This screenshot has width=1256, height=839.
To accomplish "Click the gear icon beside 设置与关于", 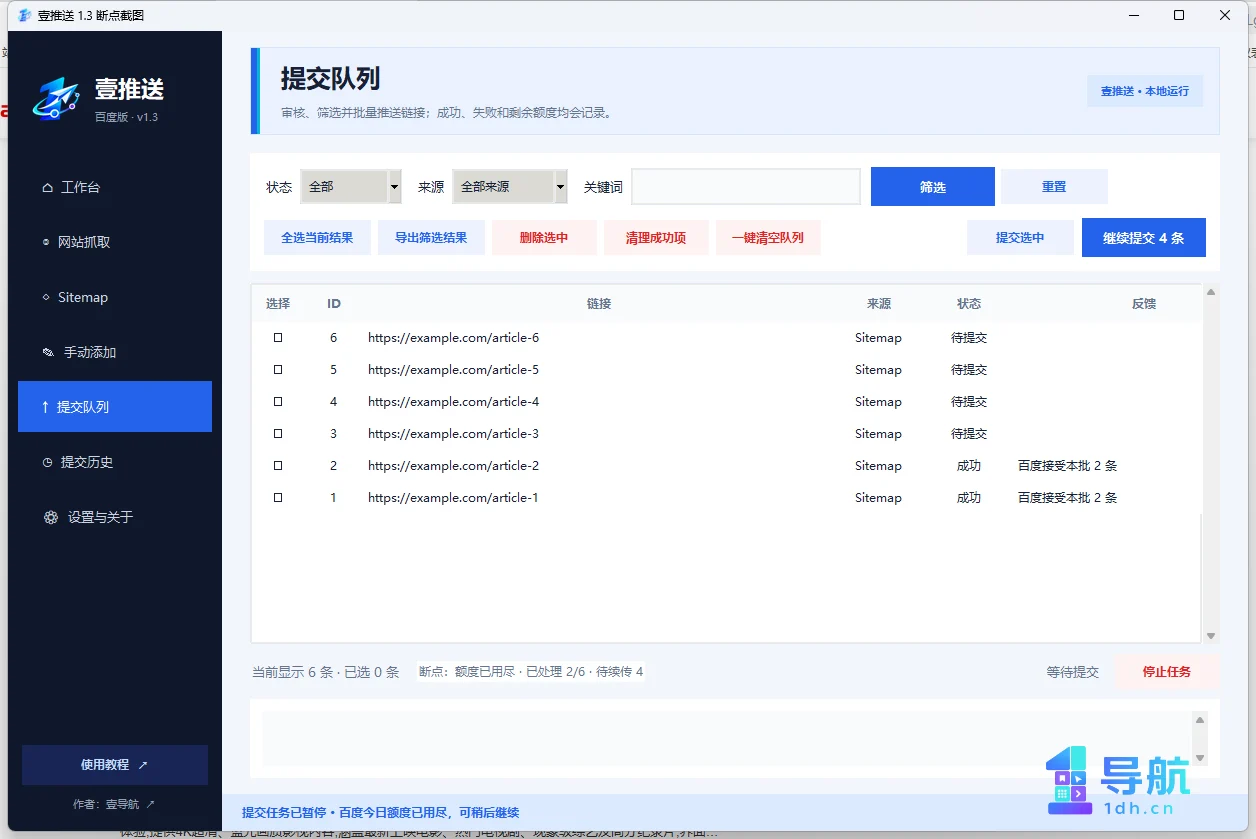I will click(x=51, y=518).
